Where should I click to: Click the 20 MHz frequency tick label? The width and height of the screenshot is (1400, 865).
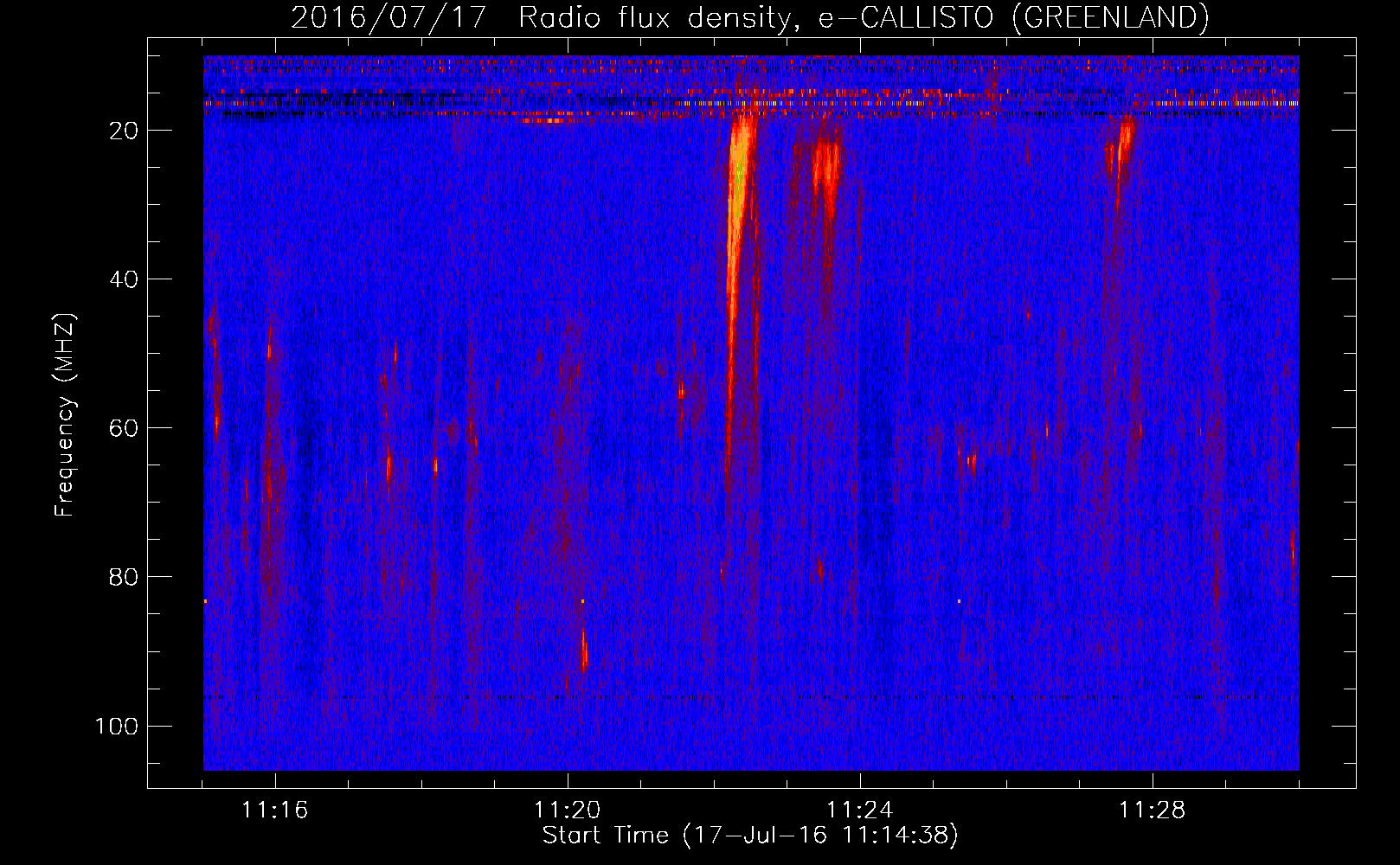124,131
